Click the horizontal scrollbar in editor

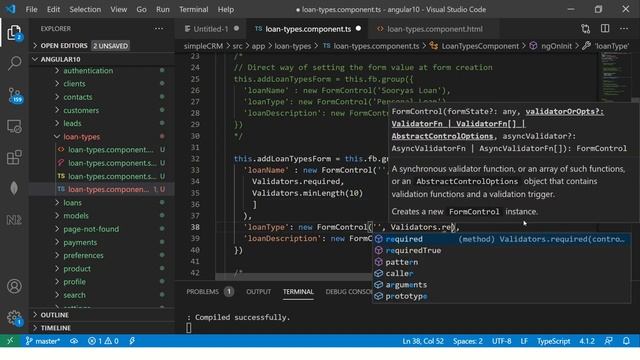coord(293,276)
